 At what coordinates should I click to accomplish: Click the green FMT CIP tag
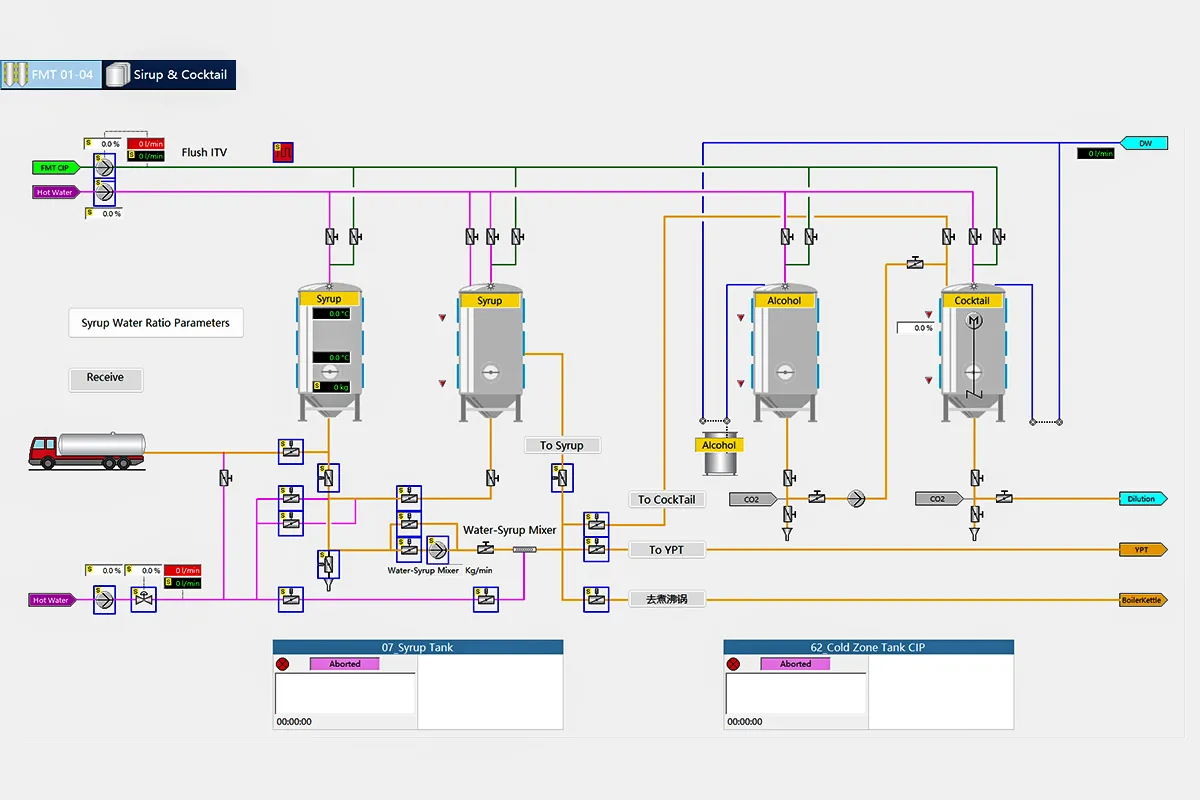[56, 168]
